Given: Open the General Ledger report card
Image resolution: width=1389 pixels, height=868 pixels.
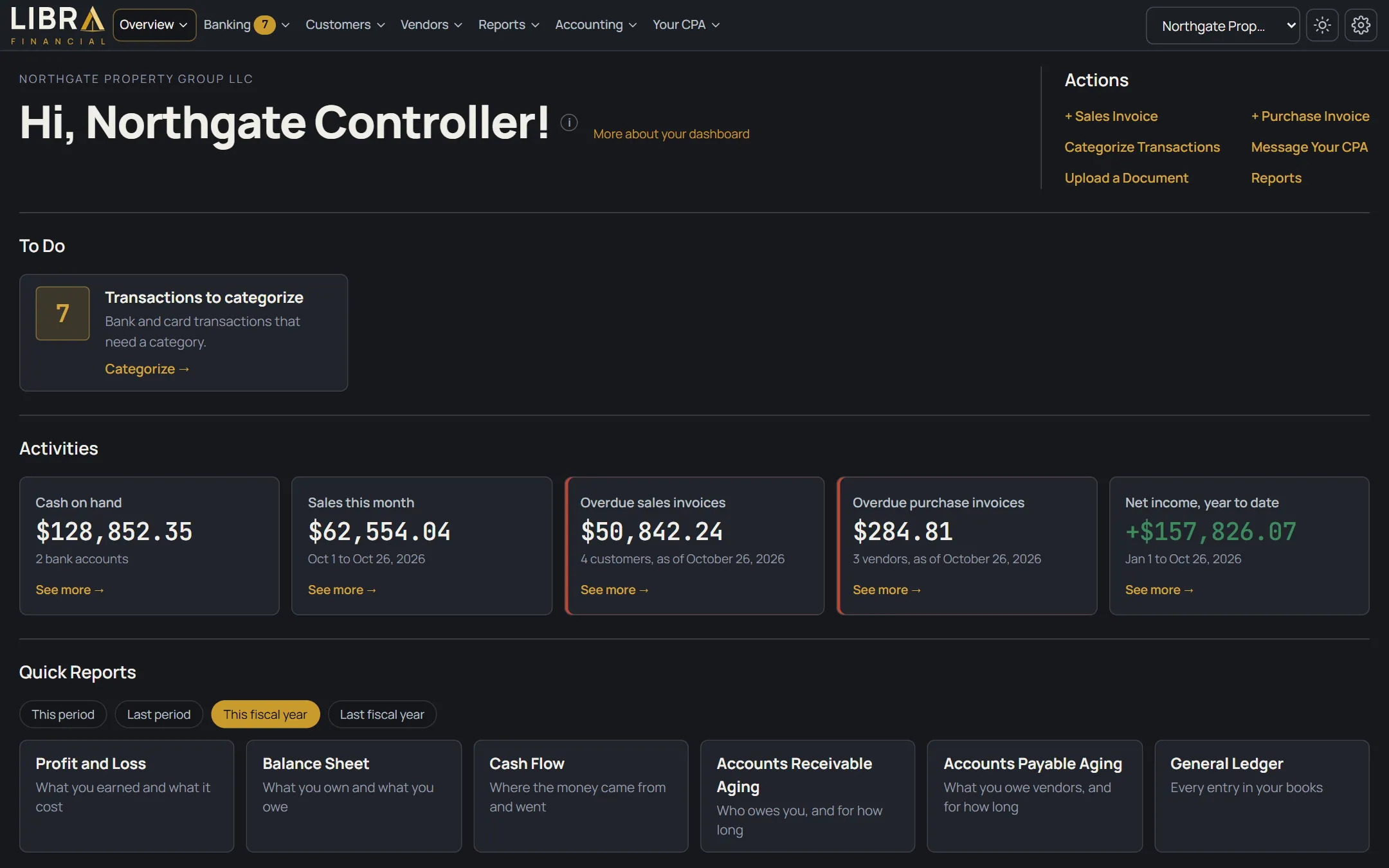Looking at the screenshot, I should click(x=1262, y=796).
